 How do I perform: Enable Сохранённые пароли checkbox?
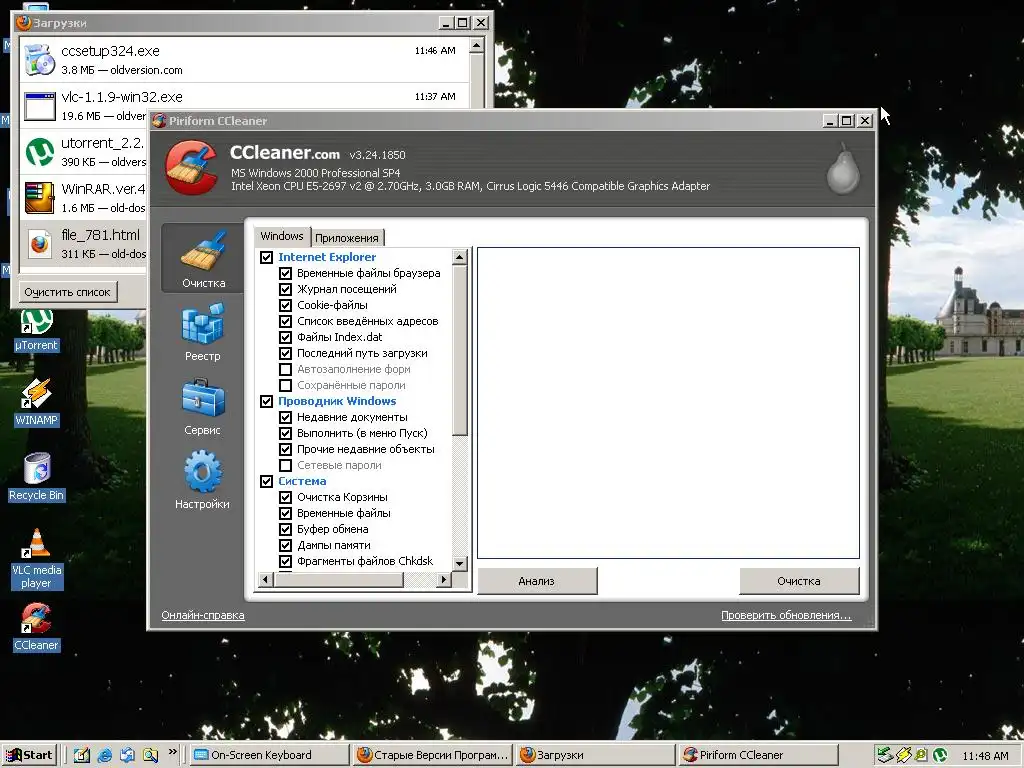pyautogui.click(x=285, y=385)
